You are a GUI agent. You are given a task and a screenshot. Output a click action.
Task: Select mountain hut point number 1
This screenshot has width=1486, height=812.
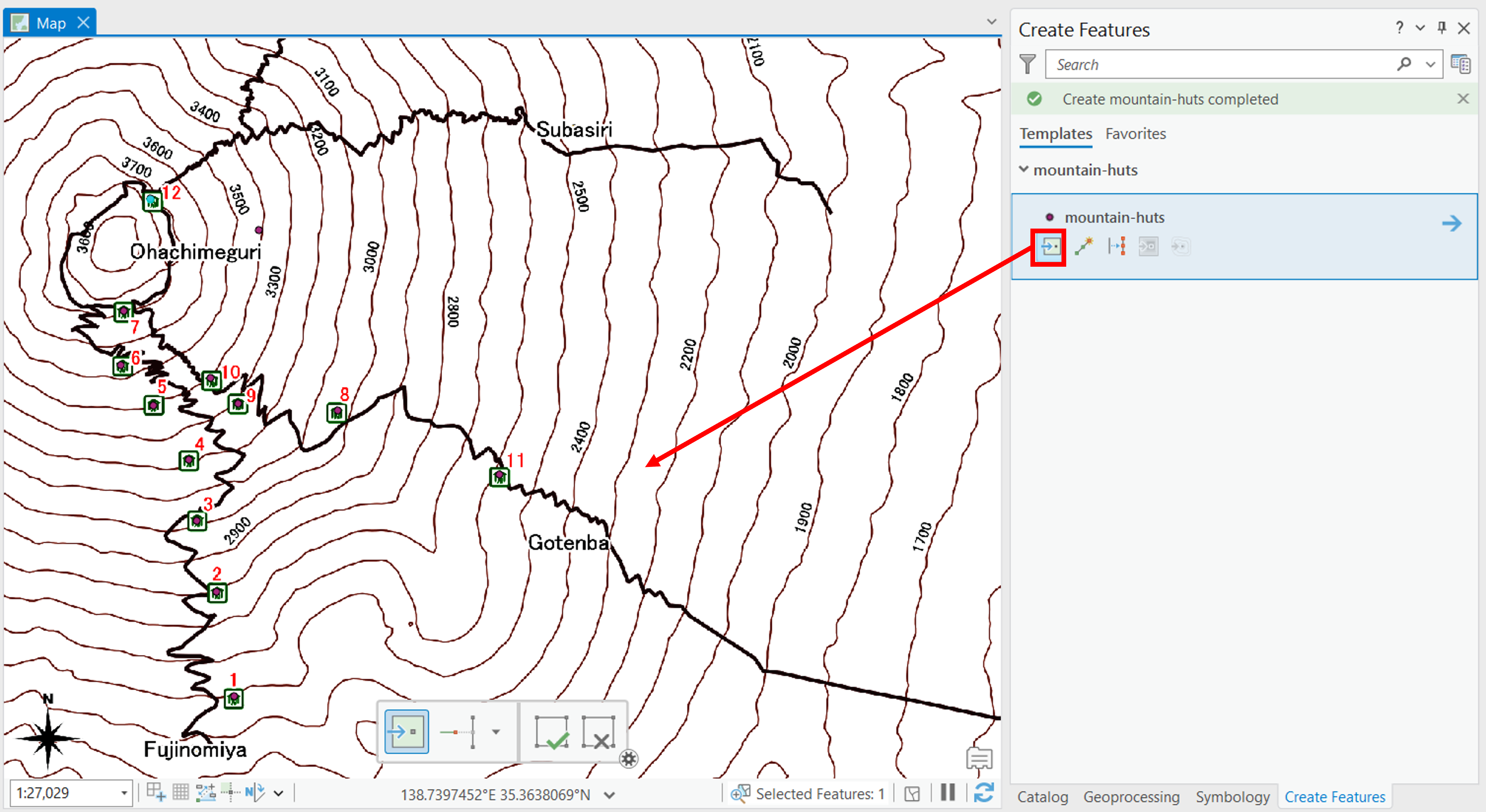234,699
